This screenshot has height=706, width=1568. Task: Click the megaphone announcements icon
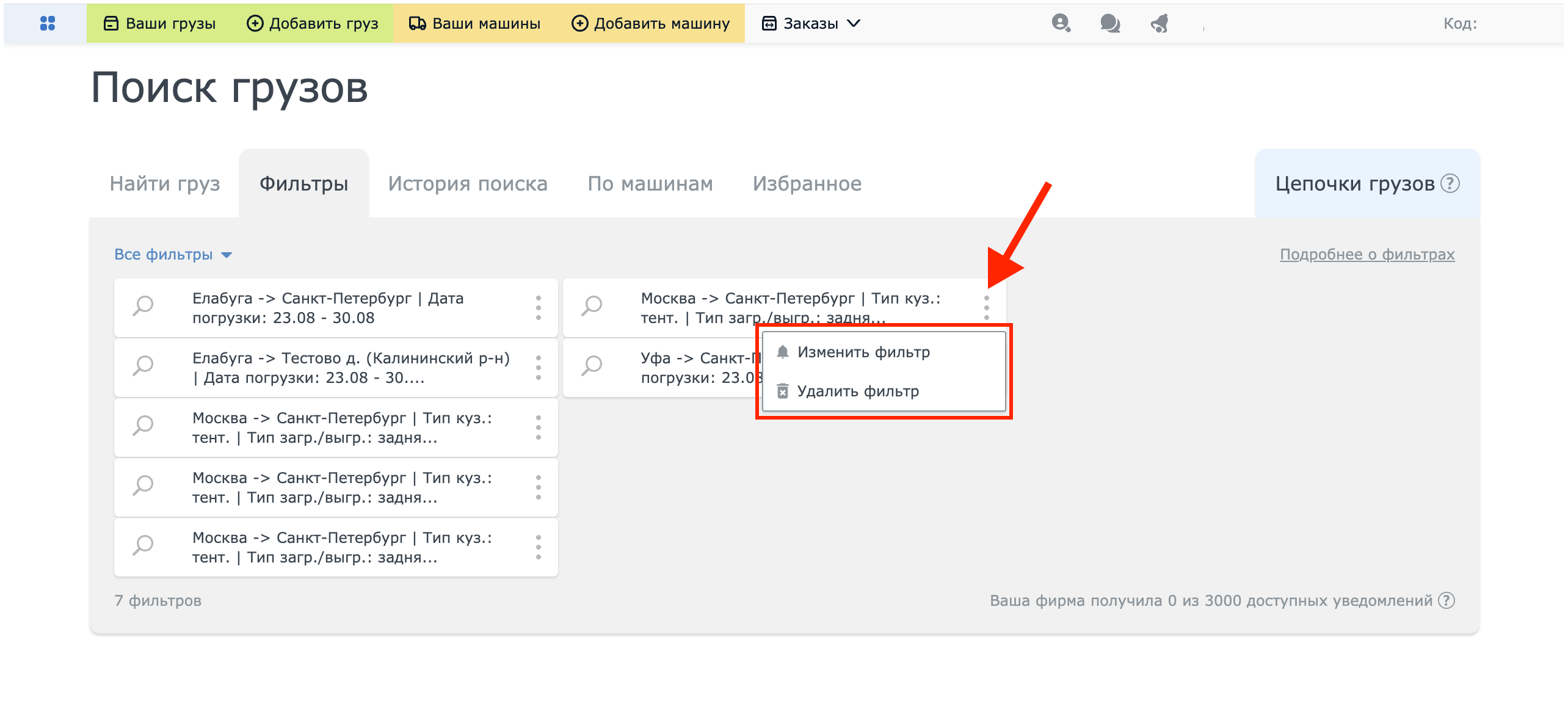coord(1159,23)
